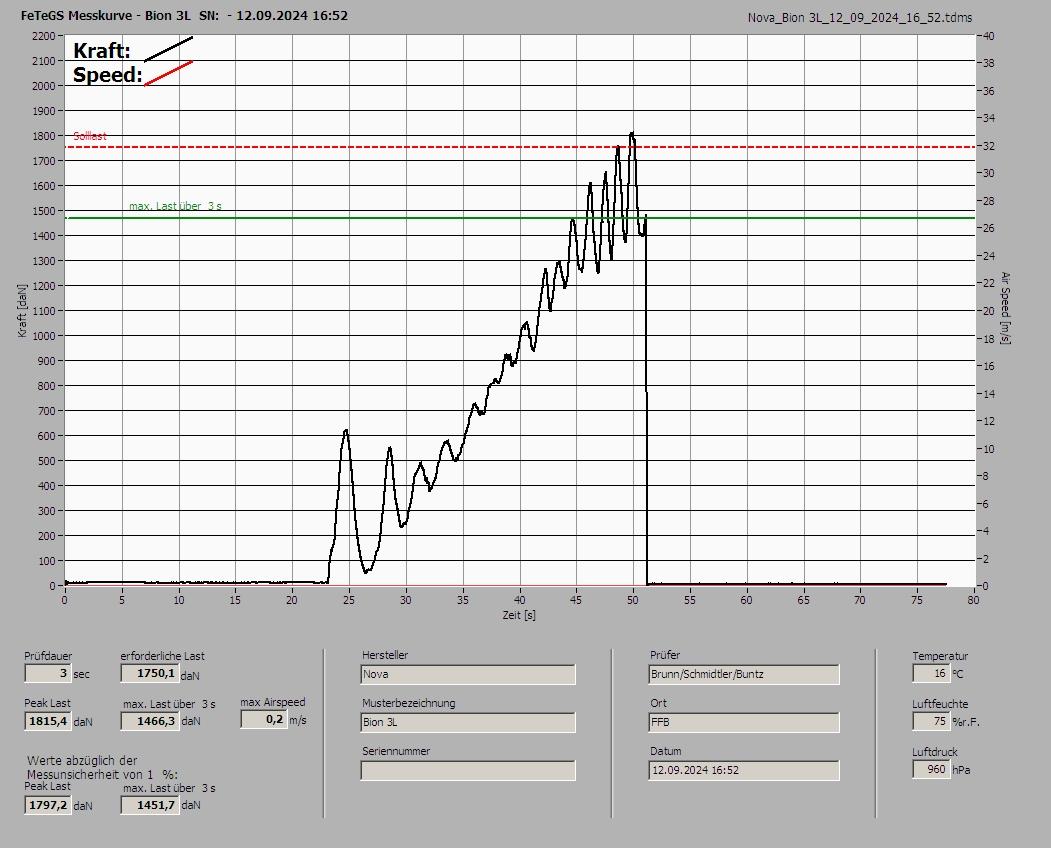The height and width of the screenshot is (848, 1051).
Task: Click the Kraft [daN] axis label
Action: pos(23,310)
